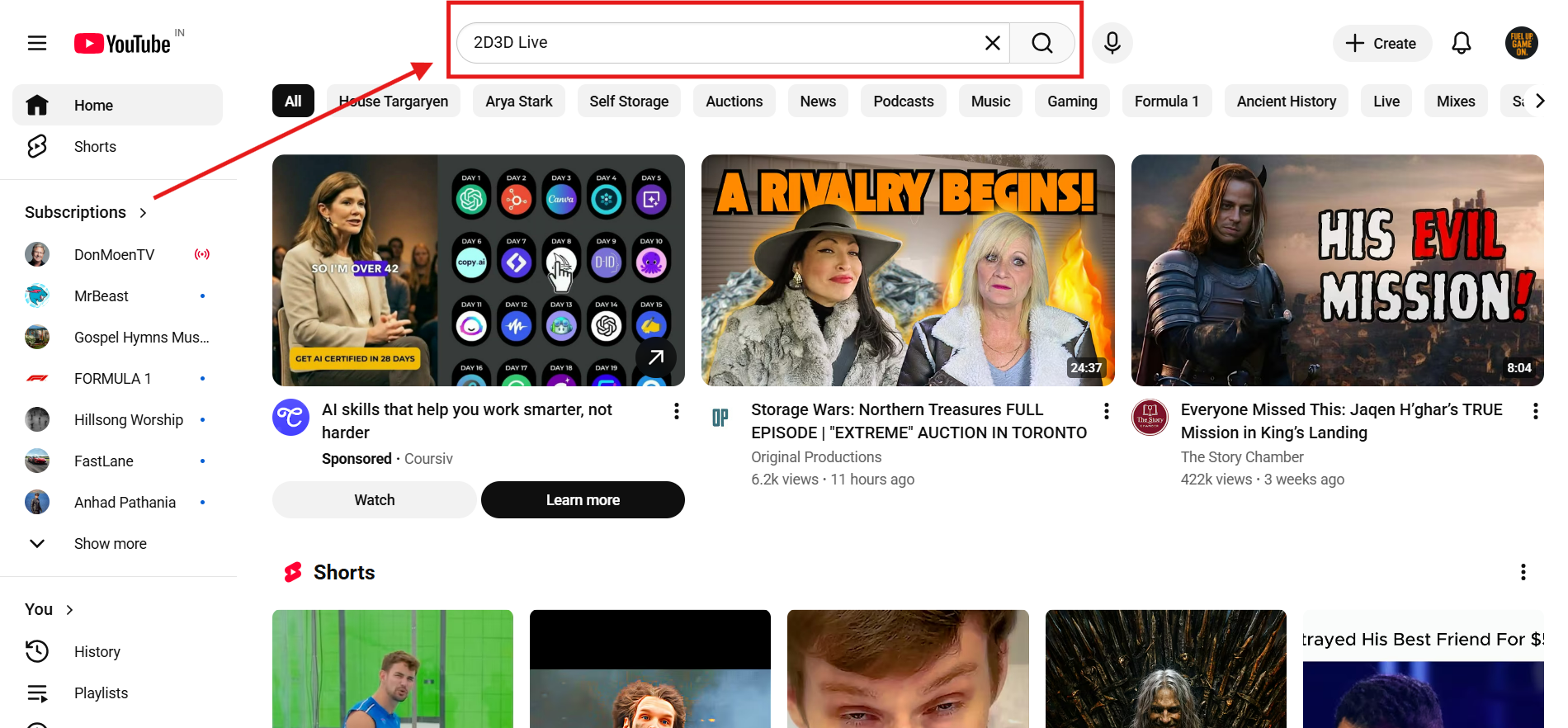Select the Podcasts chip

pyautogui.click(x=904, y=101)
